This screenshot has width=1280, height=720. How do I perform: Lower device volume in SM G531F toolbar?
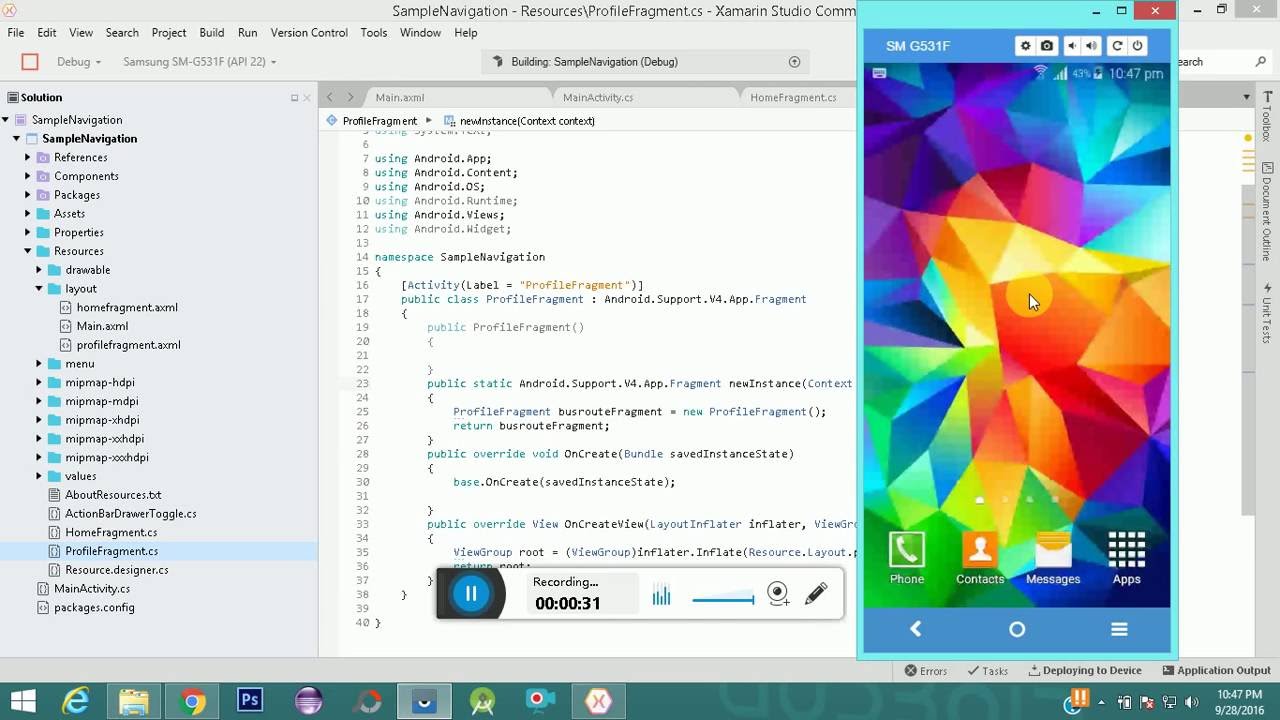[x=1071, y=46]
